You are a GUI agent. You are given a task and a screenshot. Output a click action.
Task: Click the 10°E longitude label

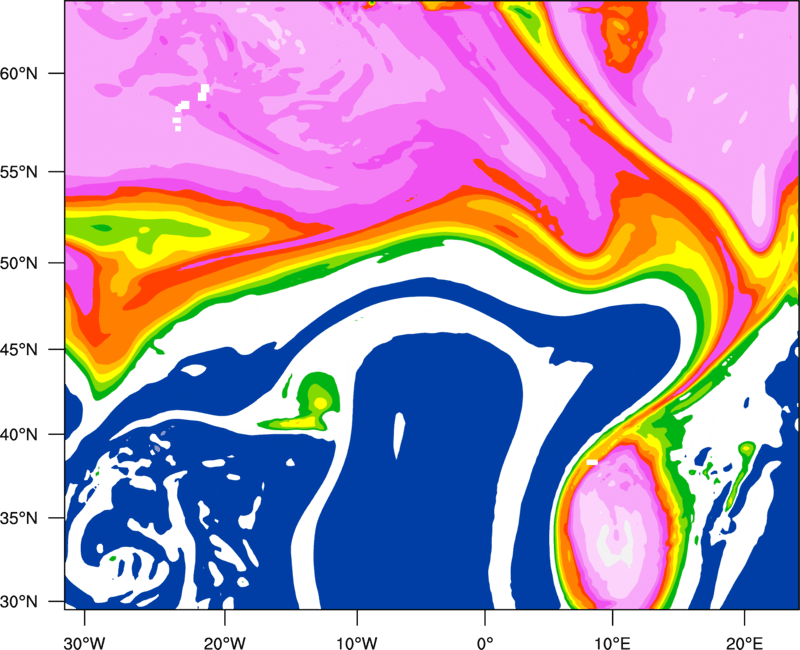coord(612,643)
